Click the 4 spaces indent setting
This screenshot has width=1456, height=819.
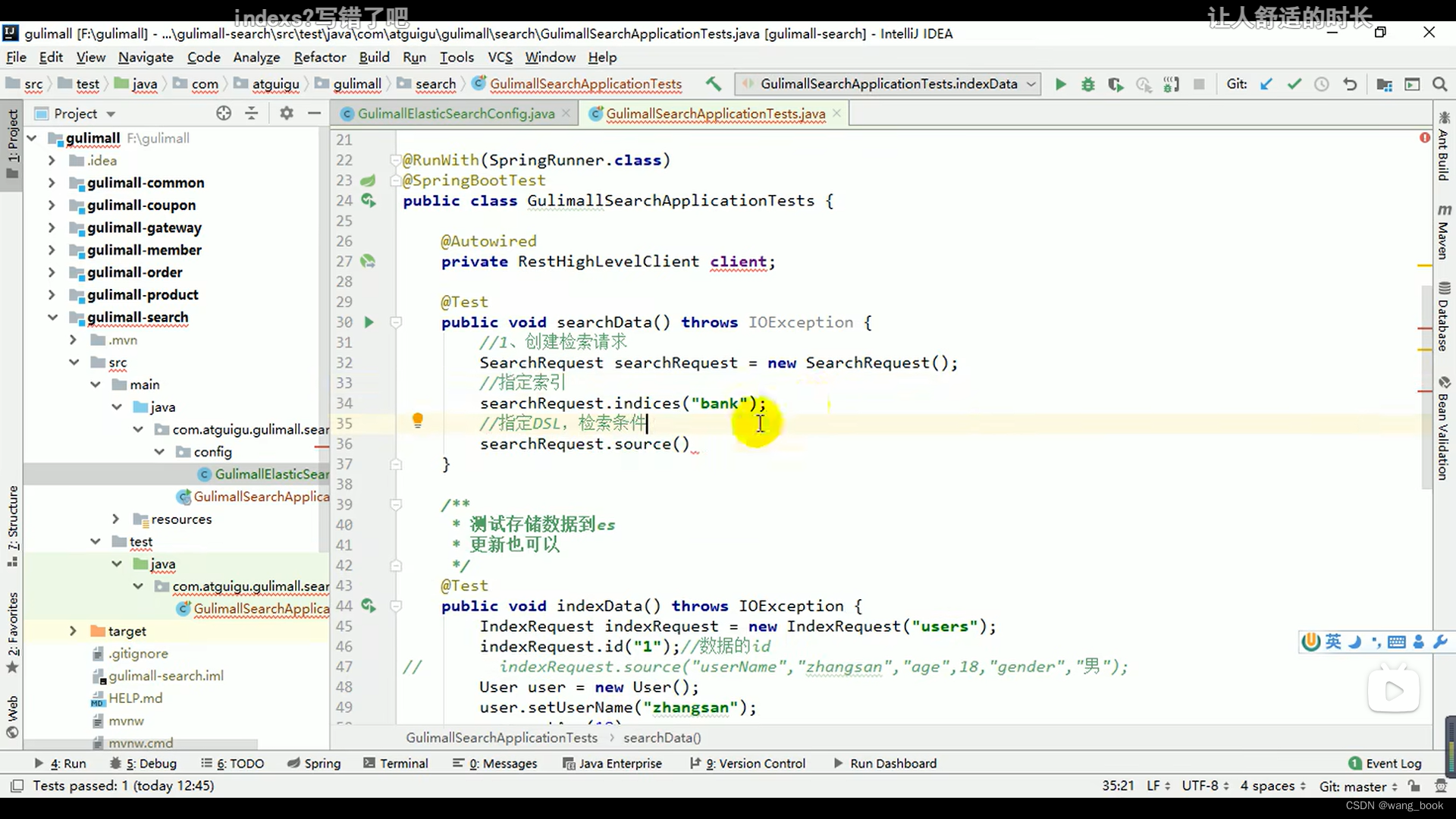click(1272, 786)
